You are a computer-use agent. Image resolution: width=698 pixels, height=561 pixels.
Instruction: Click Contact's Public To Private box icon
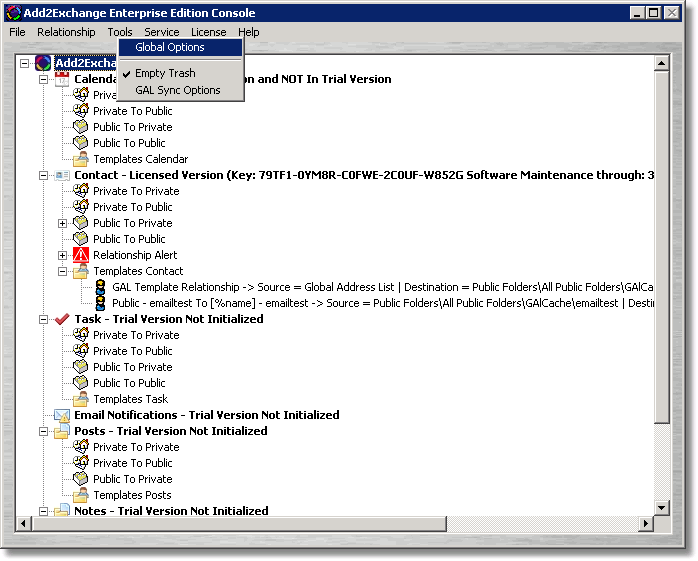[81, 223]
